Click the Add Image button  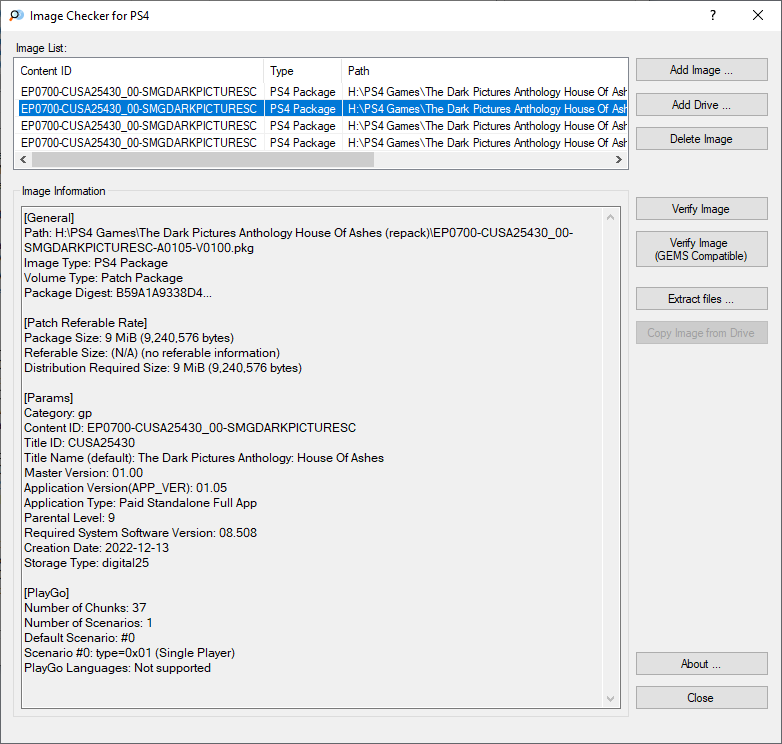[701, 70]
